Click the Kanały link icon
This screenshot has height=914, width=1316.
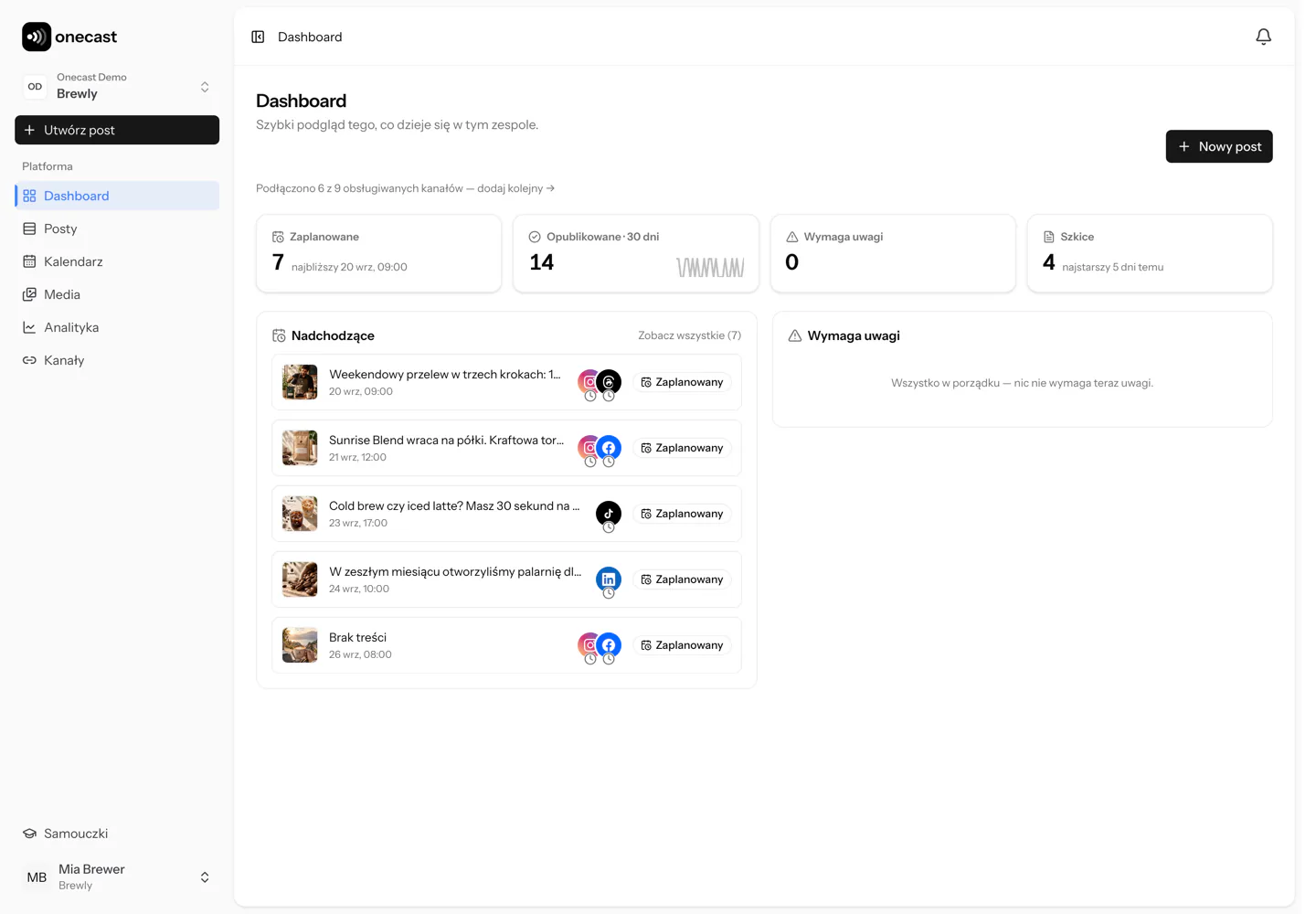(29, 360)
